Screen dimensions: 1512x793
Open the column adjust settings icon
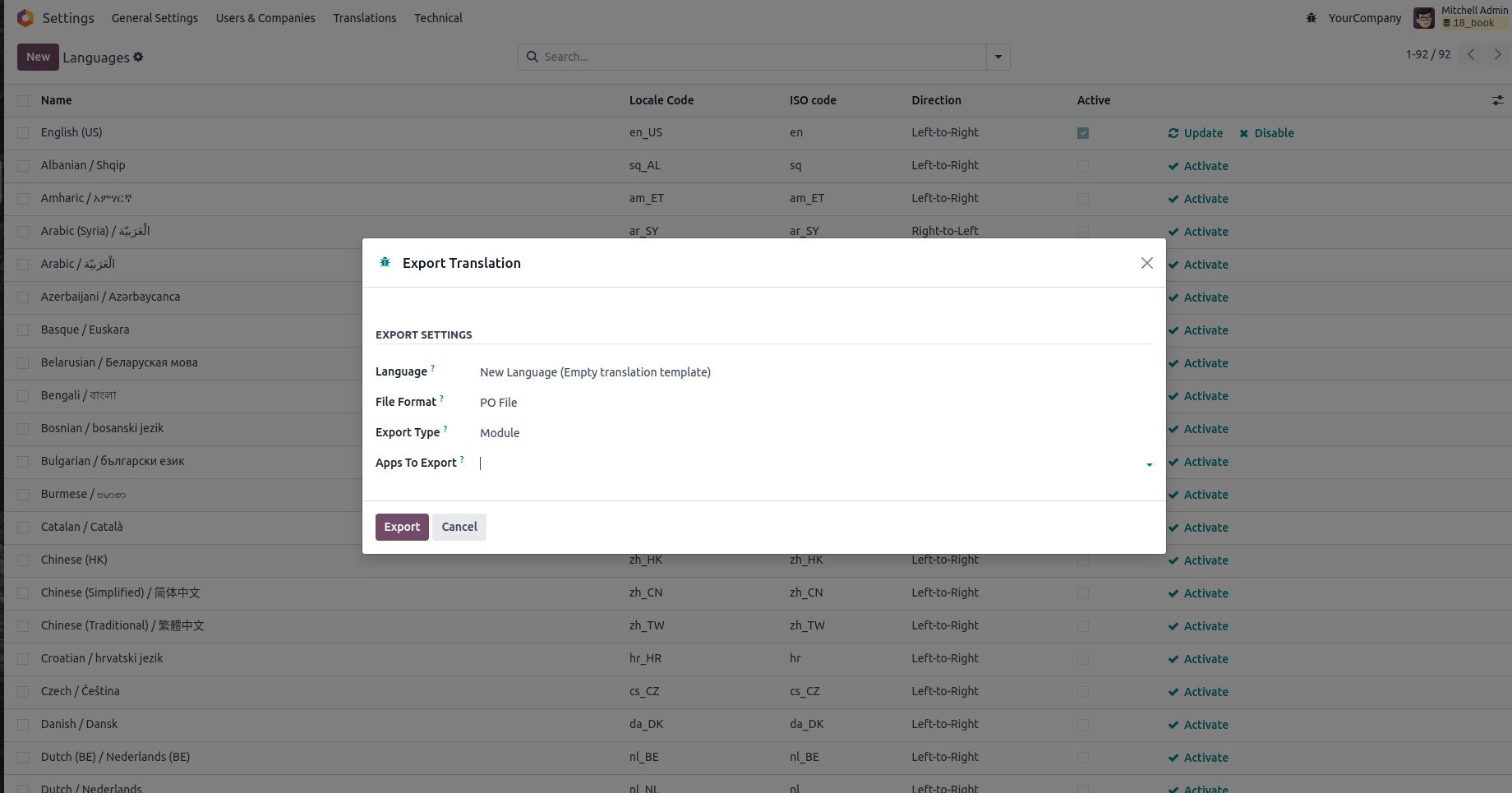click(x=1497, y=100)
